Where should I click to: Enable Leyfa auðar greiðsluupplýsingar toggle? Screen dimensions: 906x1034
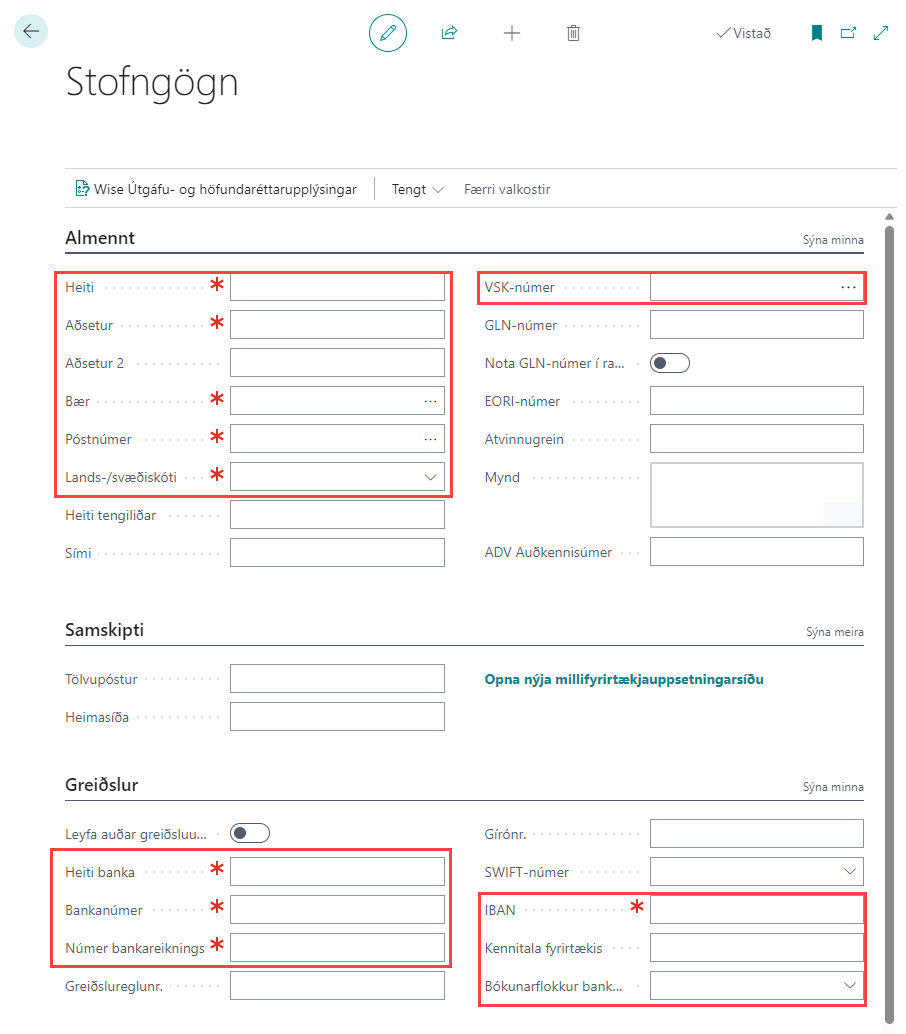(x=249, y=833)
